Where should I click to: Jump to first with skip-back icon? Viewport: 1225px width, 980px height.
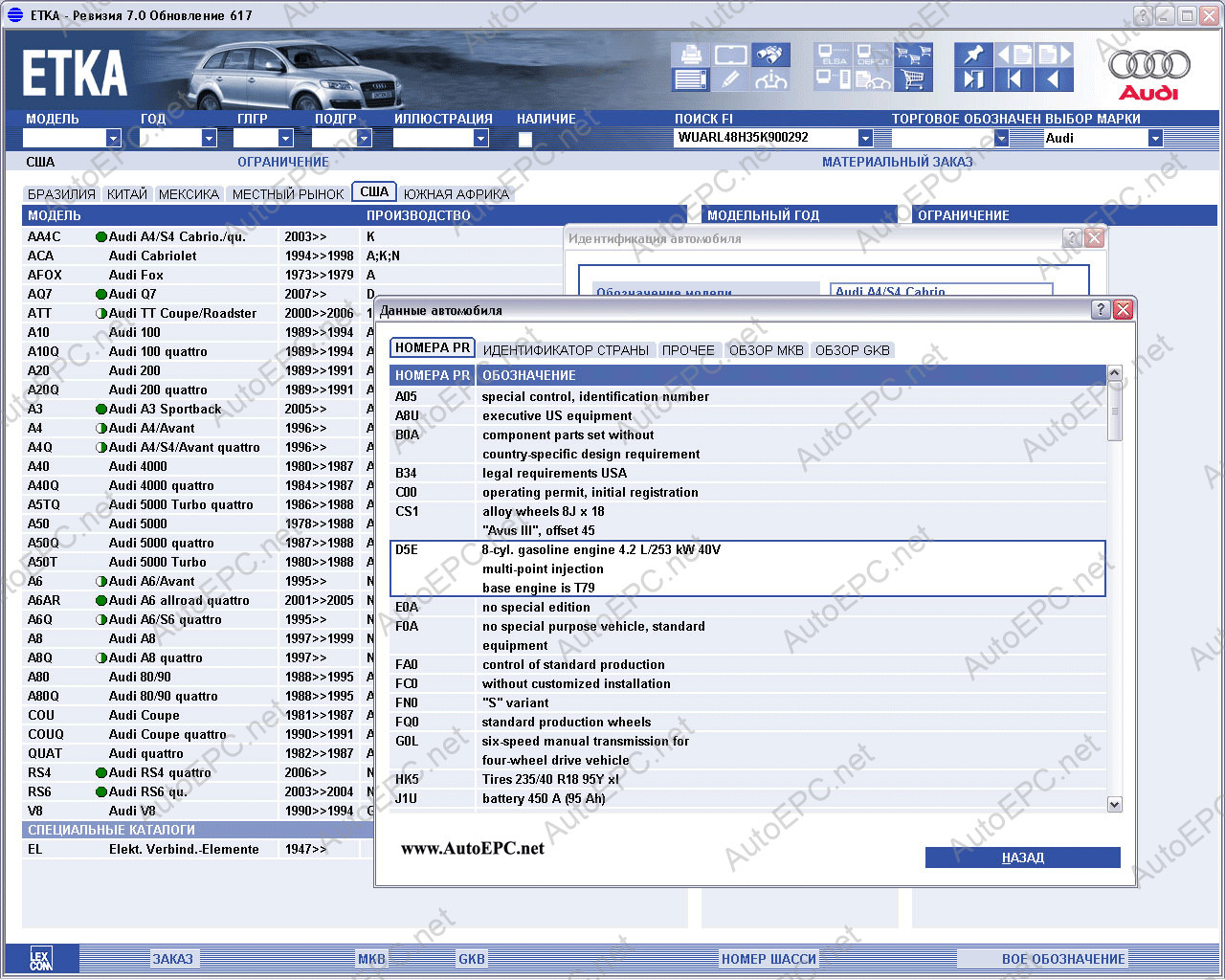(x=1013, y=79)
